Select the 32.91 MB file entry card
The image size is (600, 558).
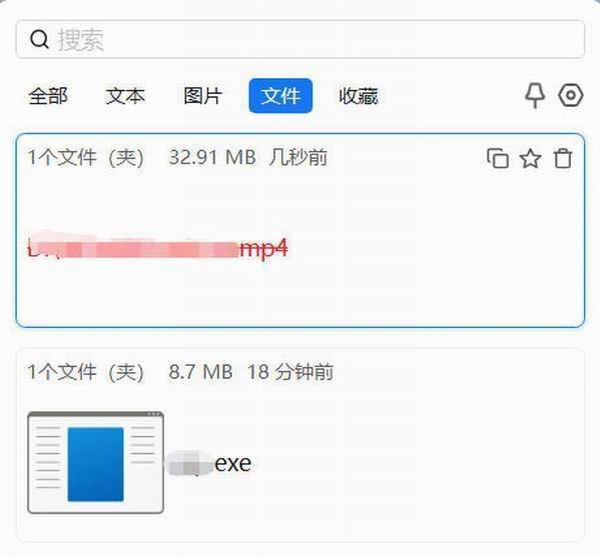300,230
